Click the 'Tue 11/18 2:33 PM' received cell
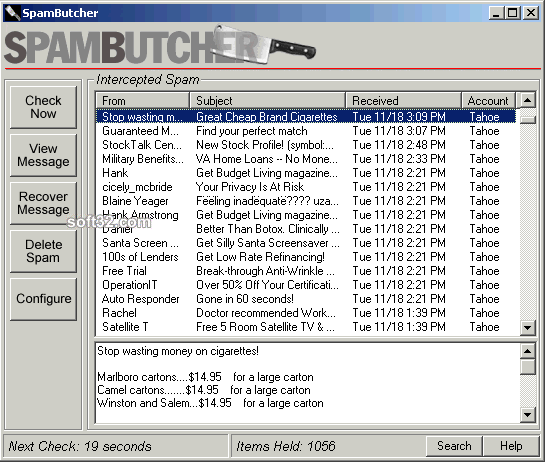The height and width of the screenshot is (462, 545). tap(399, 159)
